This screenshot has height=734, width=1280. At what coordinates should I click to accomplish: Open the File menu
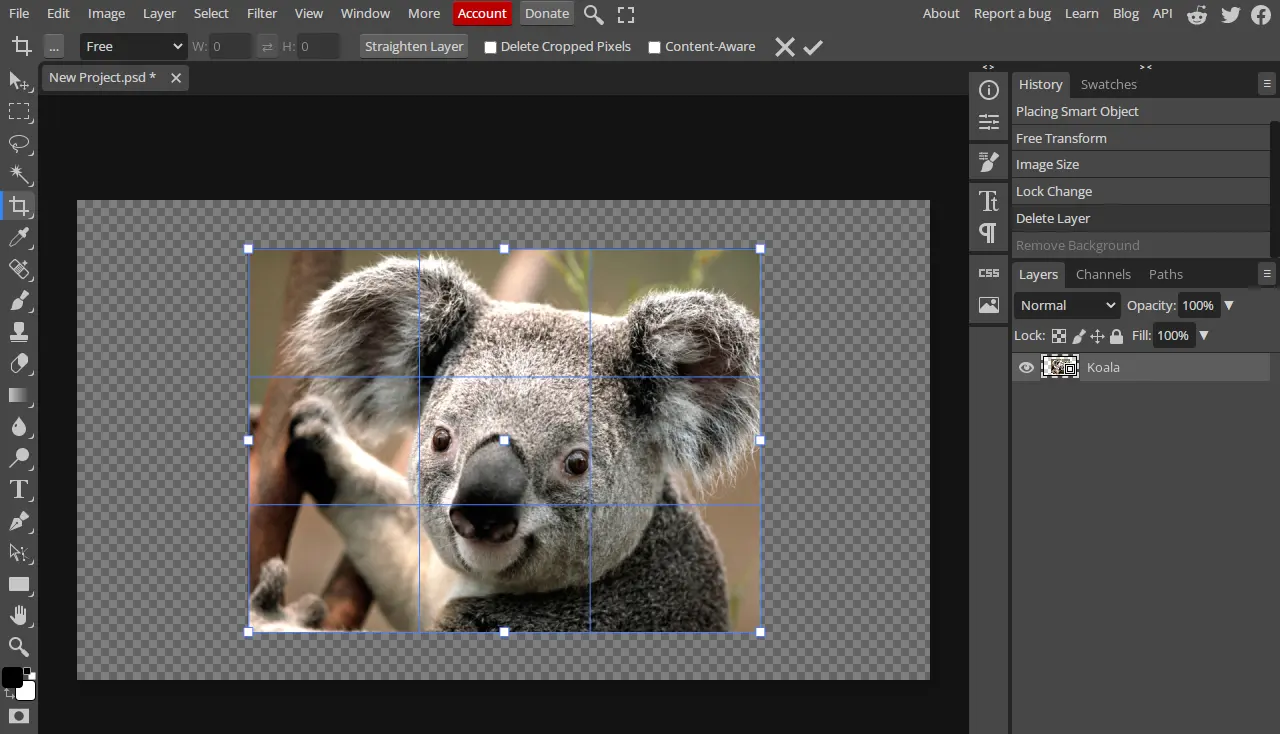(x=19, y=14)
